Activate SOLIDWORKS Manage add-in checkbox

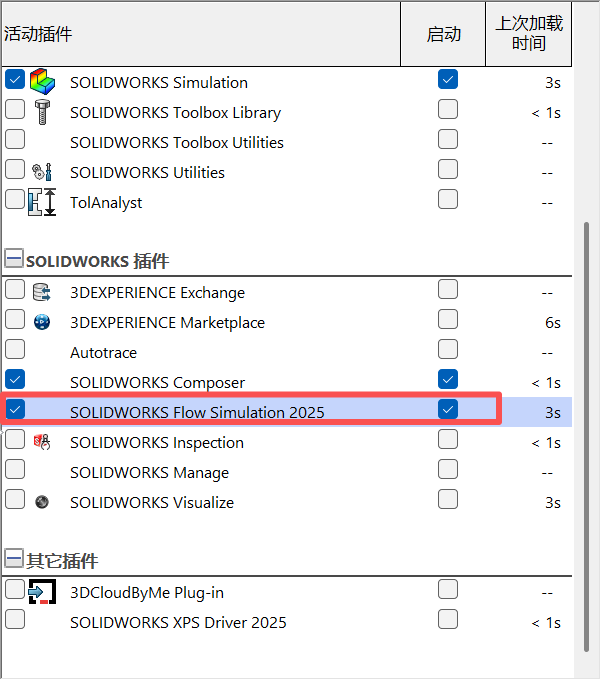pos(15,469)
